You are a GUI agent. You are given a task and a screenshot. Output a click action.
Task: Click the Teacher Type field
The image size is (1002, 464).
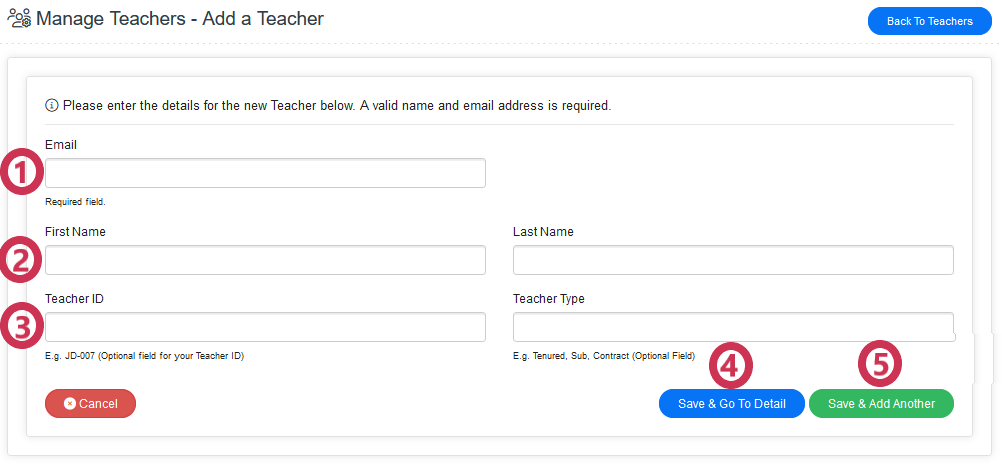tap(733, 327)
